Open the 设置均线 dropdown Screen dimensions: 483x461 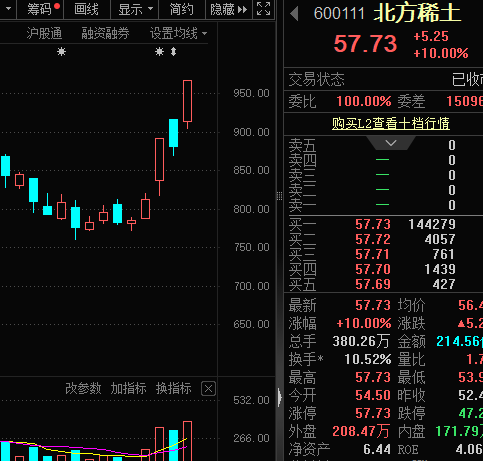tap(178, 33)
